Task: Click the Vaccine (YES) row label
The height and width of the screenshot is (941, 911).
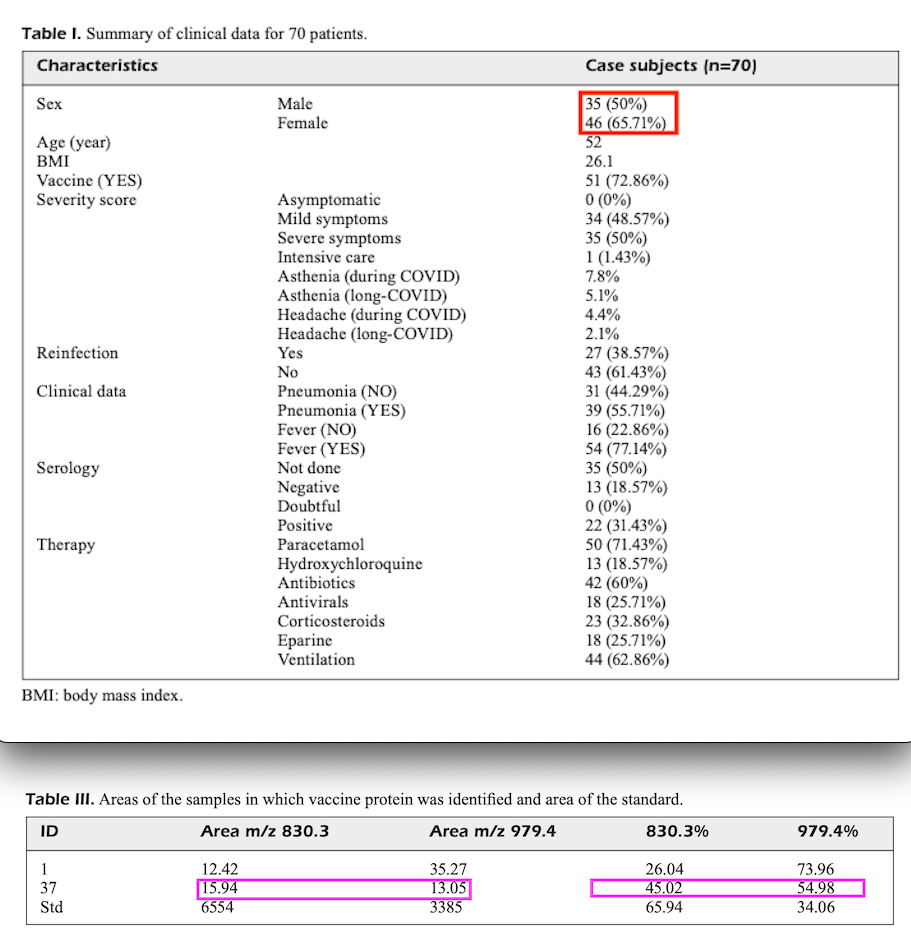Action: (x=89, y=181)
